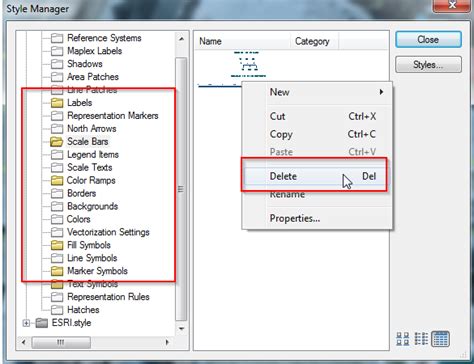The image size is (474, 364).
Task: Select the 'Marker Symbols' tree label
Action: (x=98, y=271)
